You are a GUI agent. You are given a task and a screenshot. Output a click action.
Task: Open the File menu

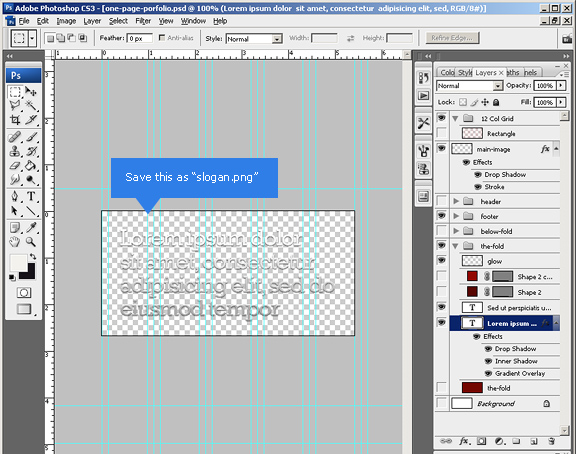coord(24,21)
